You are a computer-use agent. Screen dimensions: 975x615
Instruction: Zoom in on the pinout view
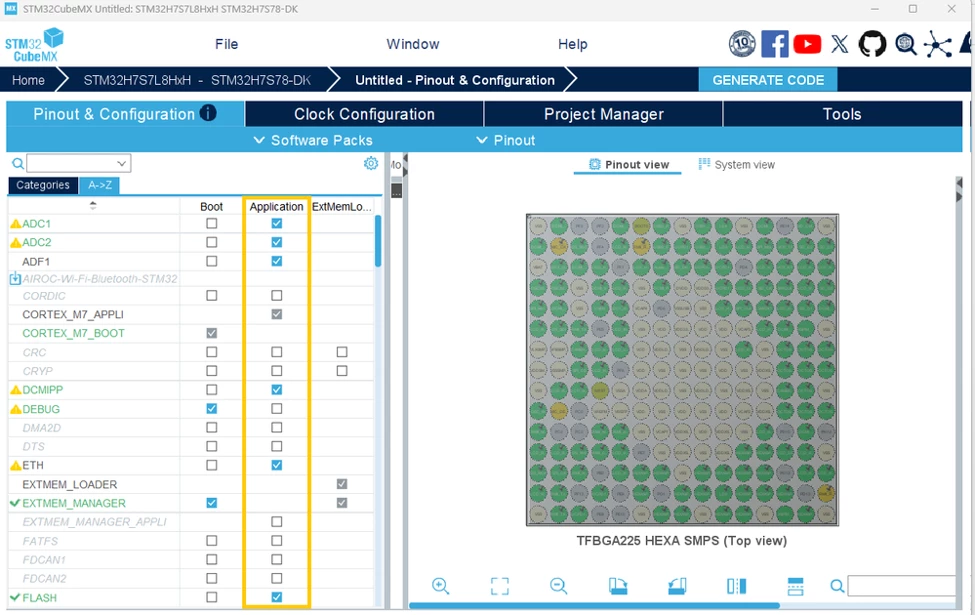click(x=440, y=586)
